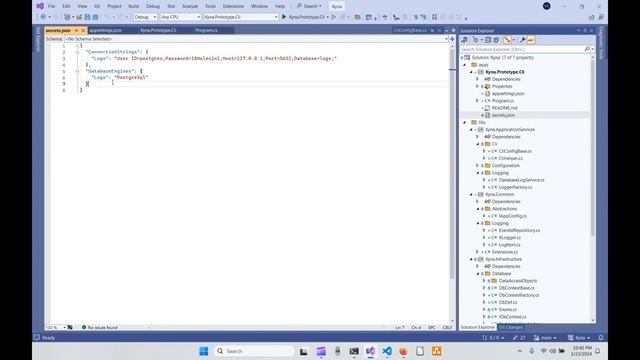Click editor split window plus icon
Screen dimensions: 640x360
coord(452,39)
